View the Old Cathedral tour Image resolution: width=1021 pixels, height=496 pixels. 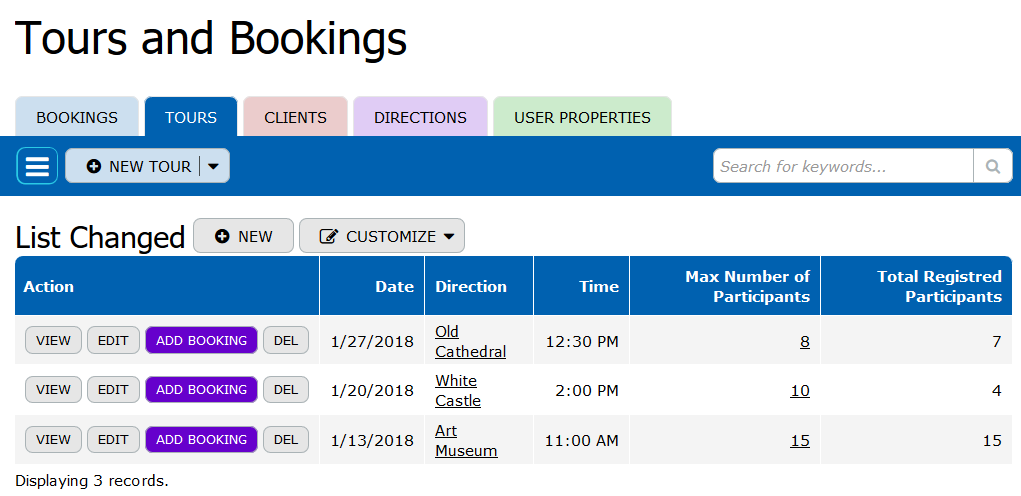53,340
